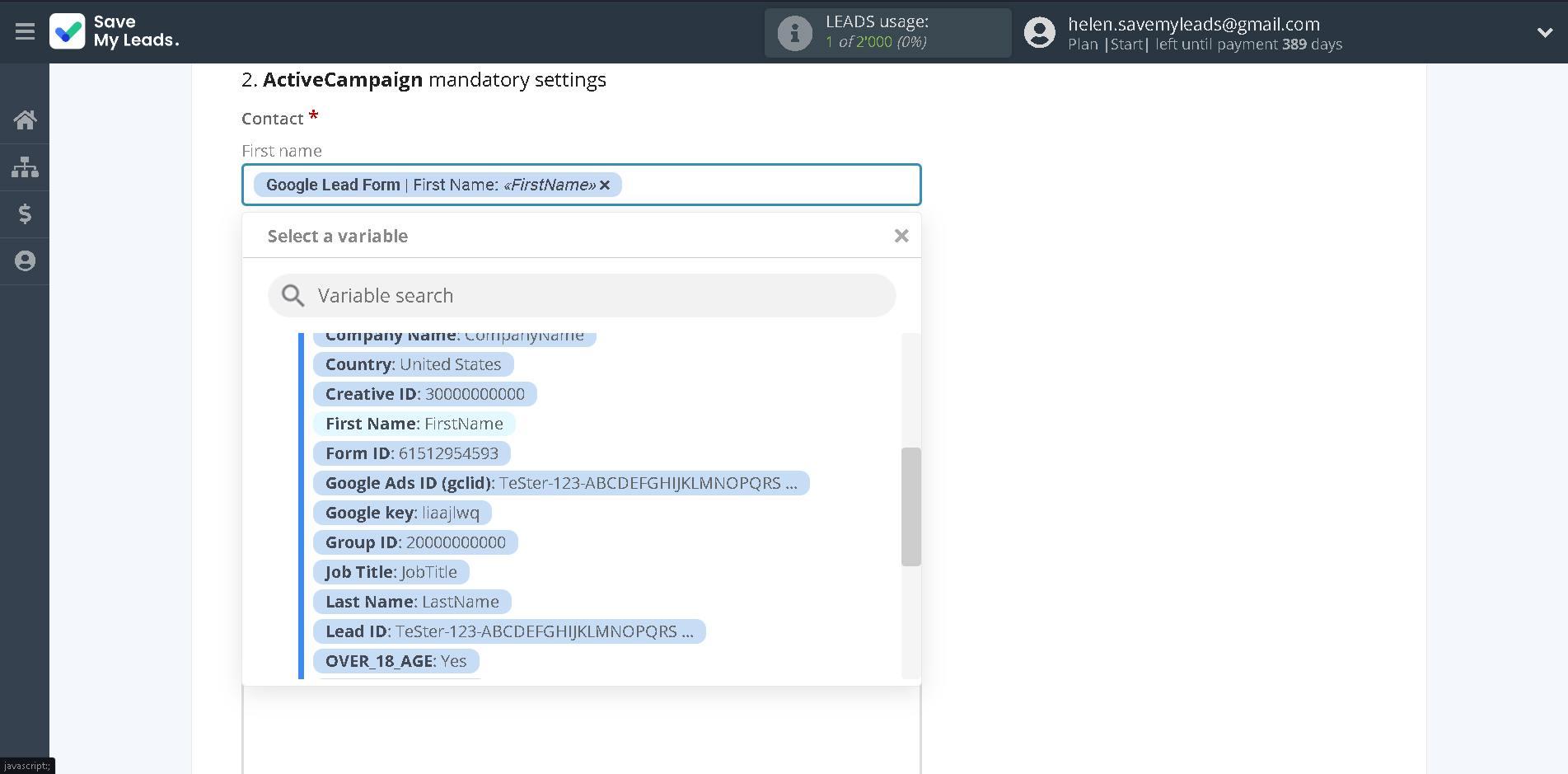This screenshot has height=774, width=1568.
Task: Click the user avatar icon
Action: 1039,33
